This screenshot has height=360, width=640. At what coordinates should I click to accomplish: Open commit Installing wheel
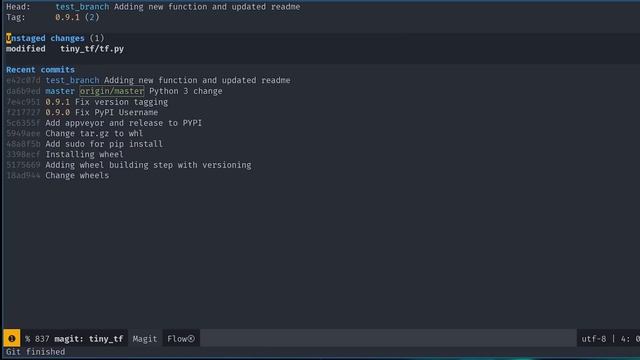click(65, 154)
